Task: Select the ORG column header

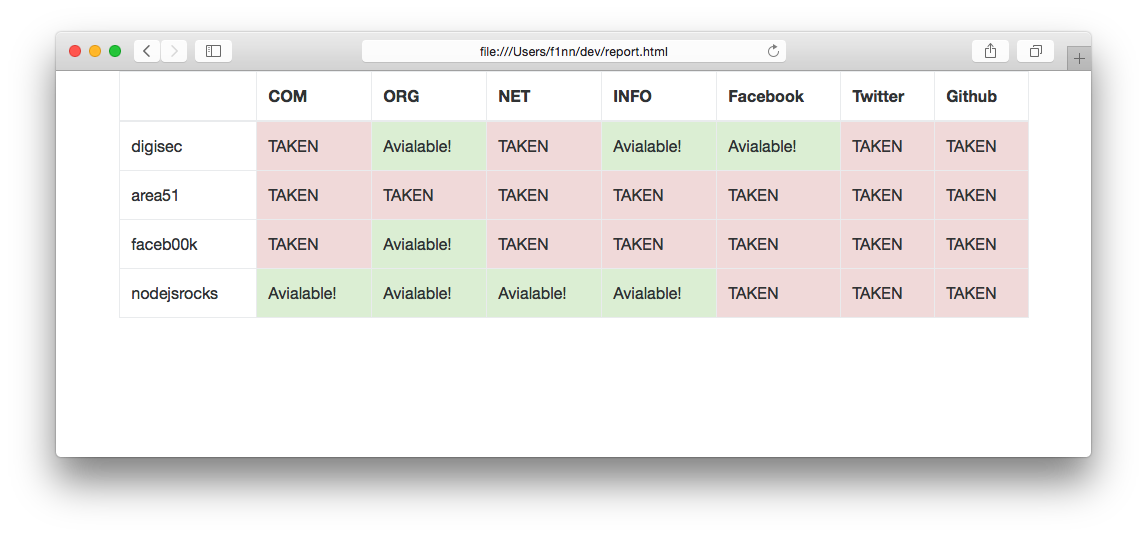Action: 429,97
